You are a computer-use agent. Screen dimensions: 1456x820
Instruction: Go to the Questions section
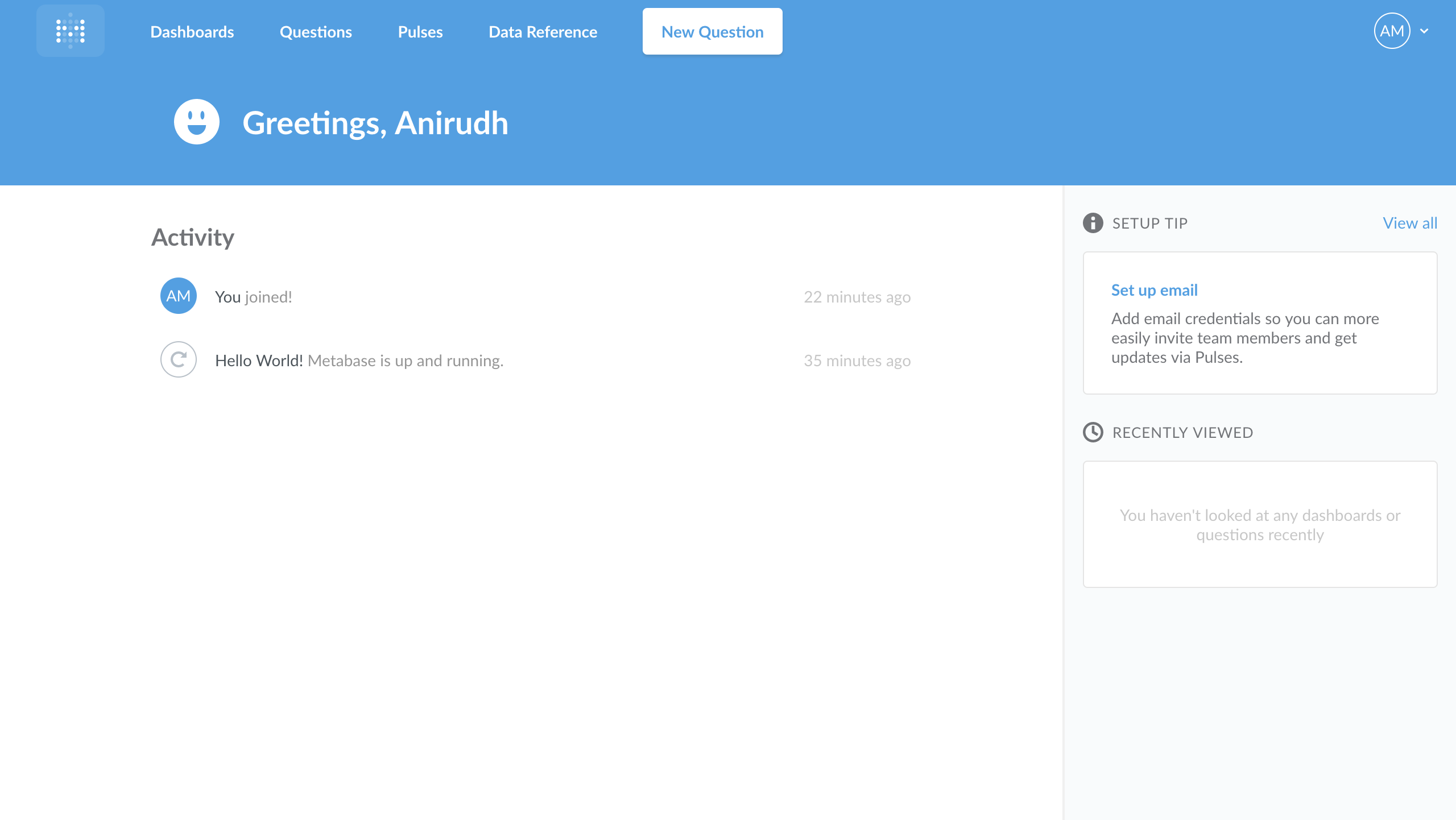(x=316, y=32)
